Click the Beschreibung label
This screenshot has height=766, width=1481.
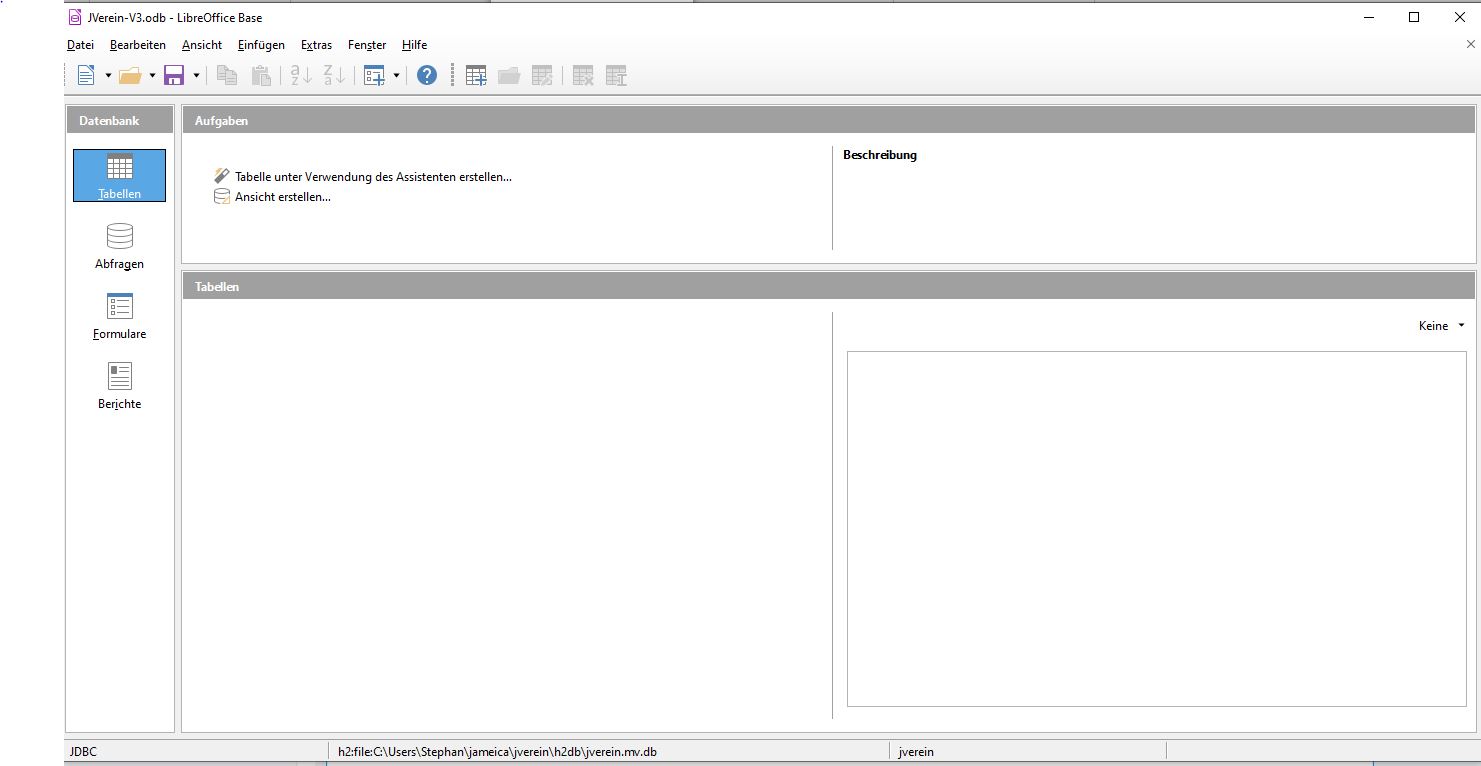point(880,155)
